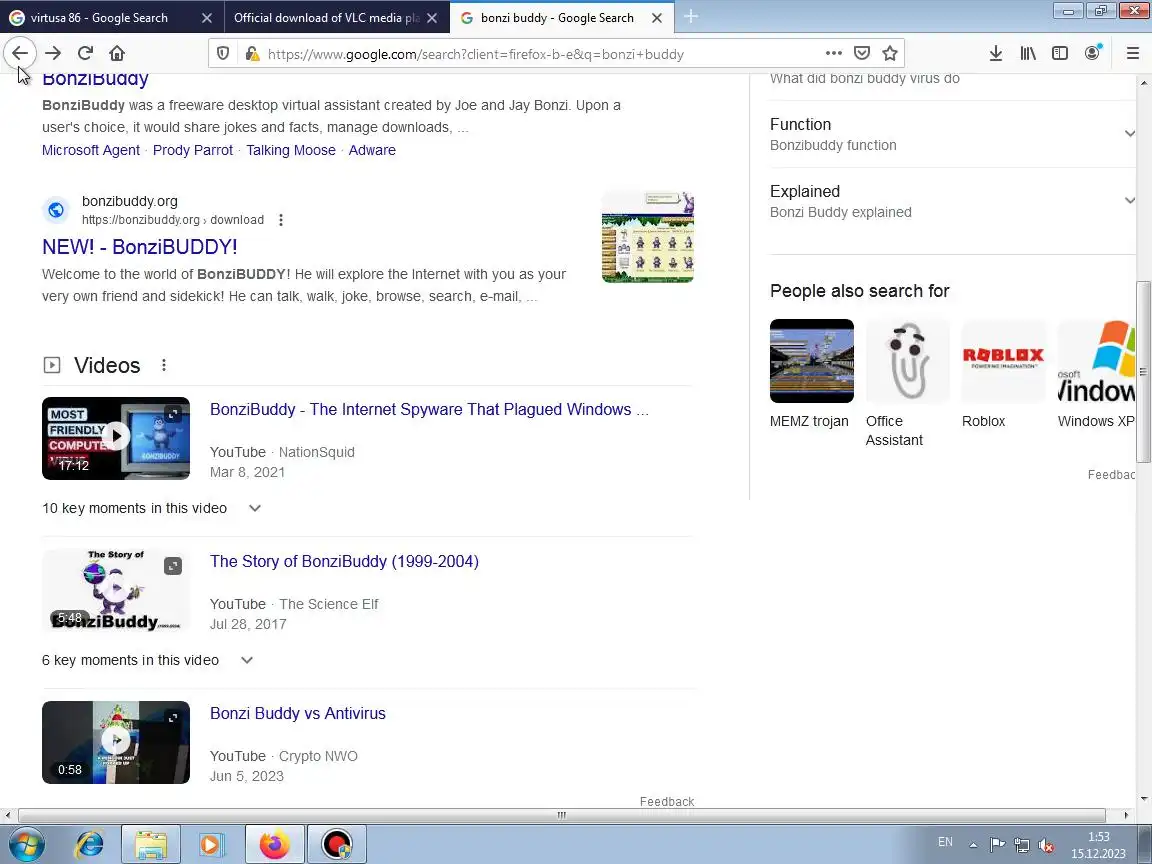Viewport: 1152px width, 864px height.
Task: Click bonzibuddy.org globe favicon
Action: pyautogui.click(x=56, y=210)
